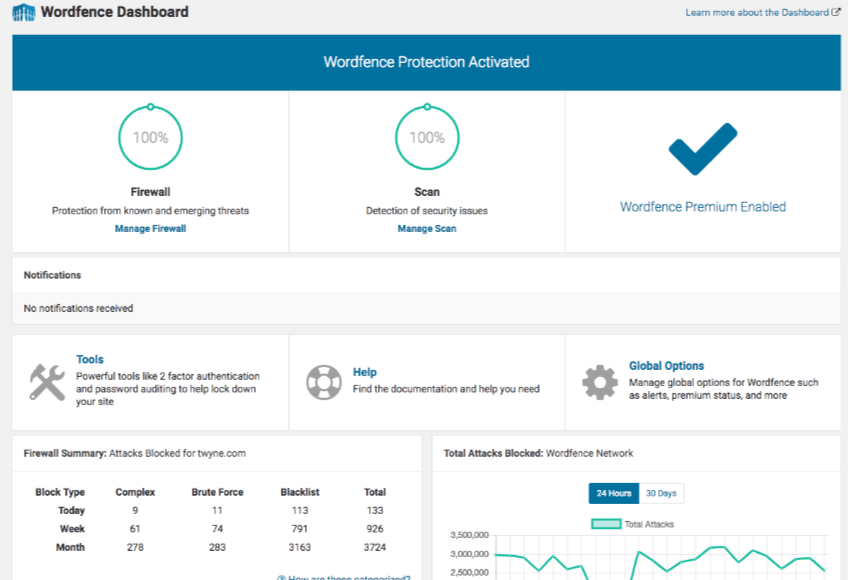Click Wordfence Premium Enabled text
Image resolution: width=848 pixels, height=580 pixels.
click(703, 207)
